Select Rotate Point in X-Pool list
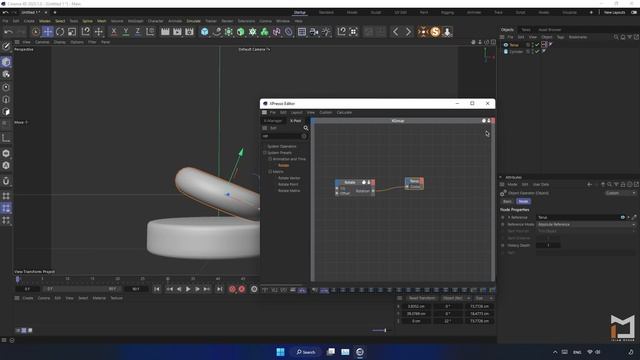The width and height of the screenshot is (640, 360). coord(288,184)
